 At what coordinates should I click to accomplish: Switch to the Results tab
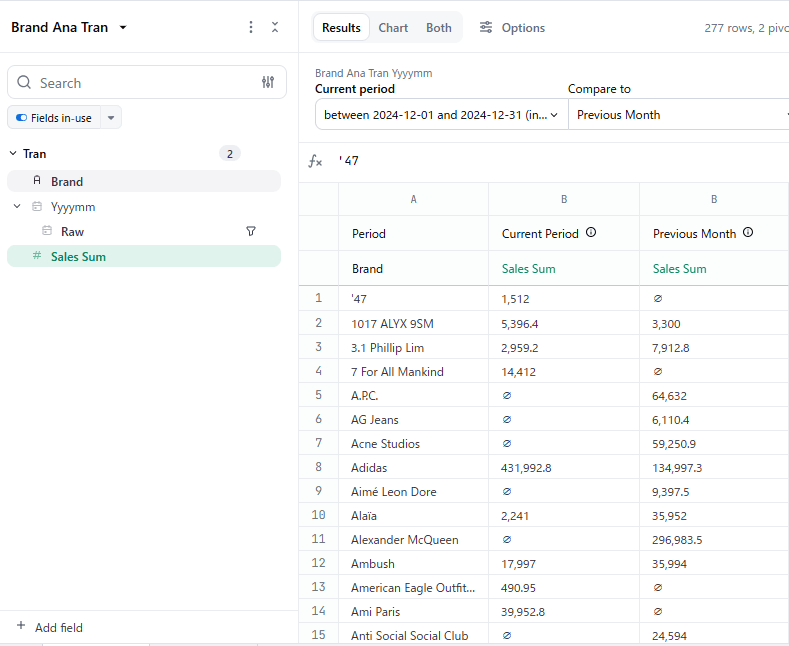pos(341,28)
